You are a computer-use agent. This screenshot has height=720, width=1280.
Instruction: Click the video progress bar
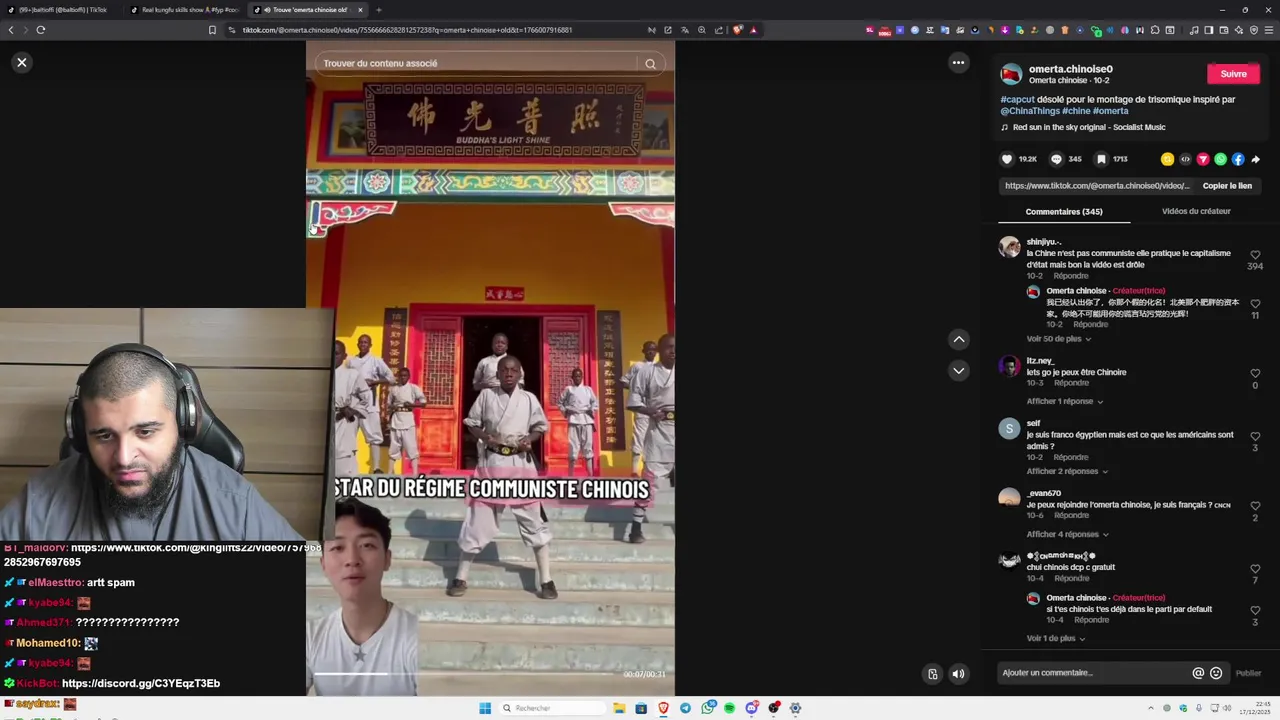tap(465, 673)
